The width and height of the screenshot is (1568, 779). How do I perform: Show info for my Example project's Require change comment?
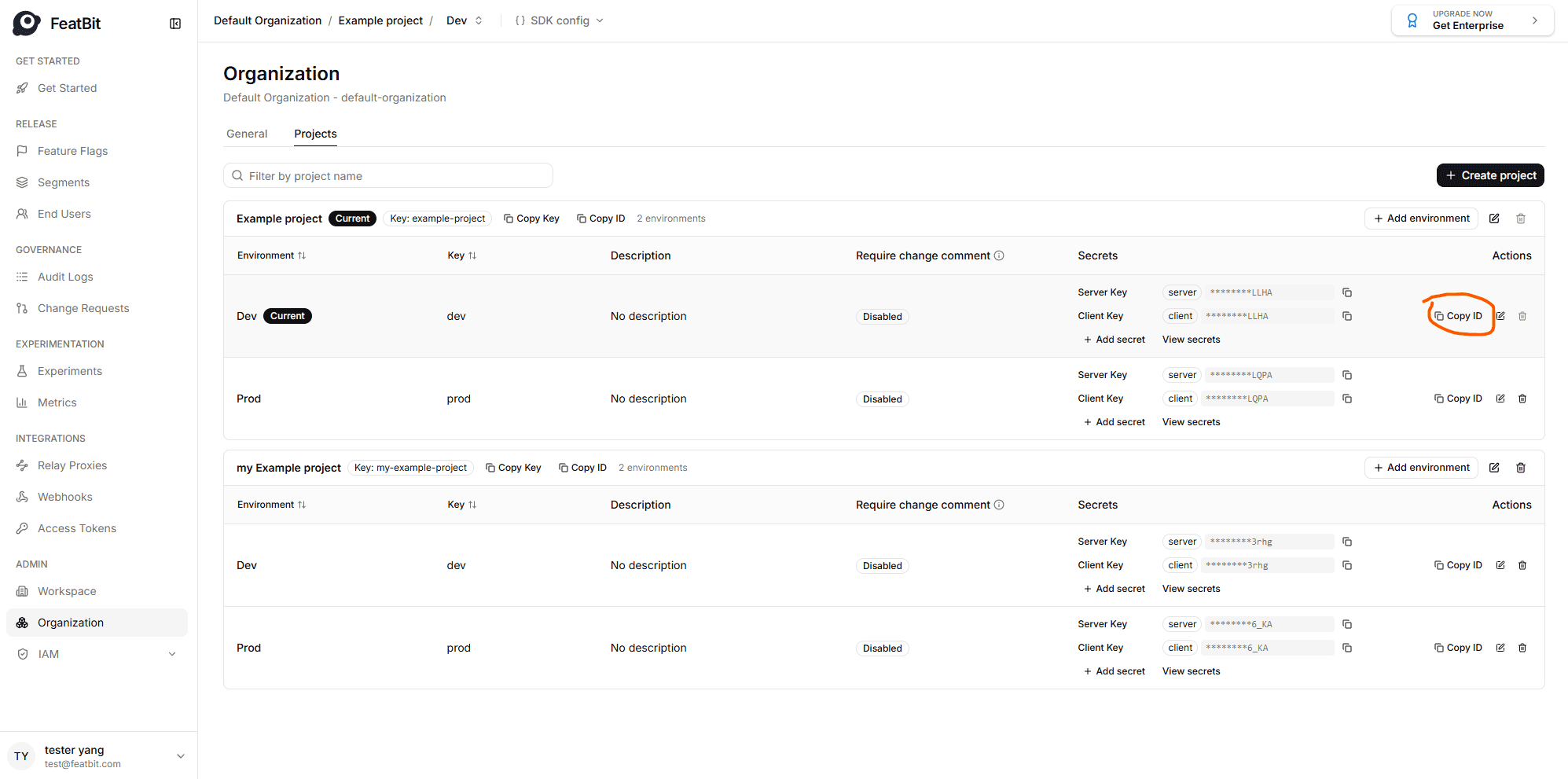click(x=999, y=505)
